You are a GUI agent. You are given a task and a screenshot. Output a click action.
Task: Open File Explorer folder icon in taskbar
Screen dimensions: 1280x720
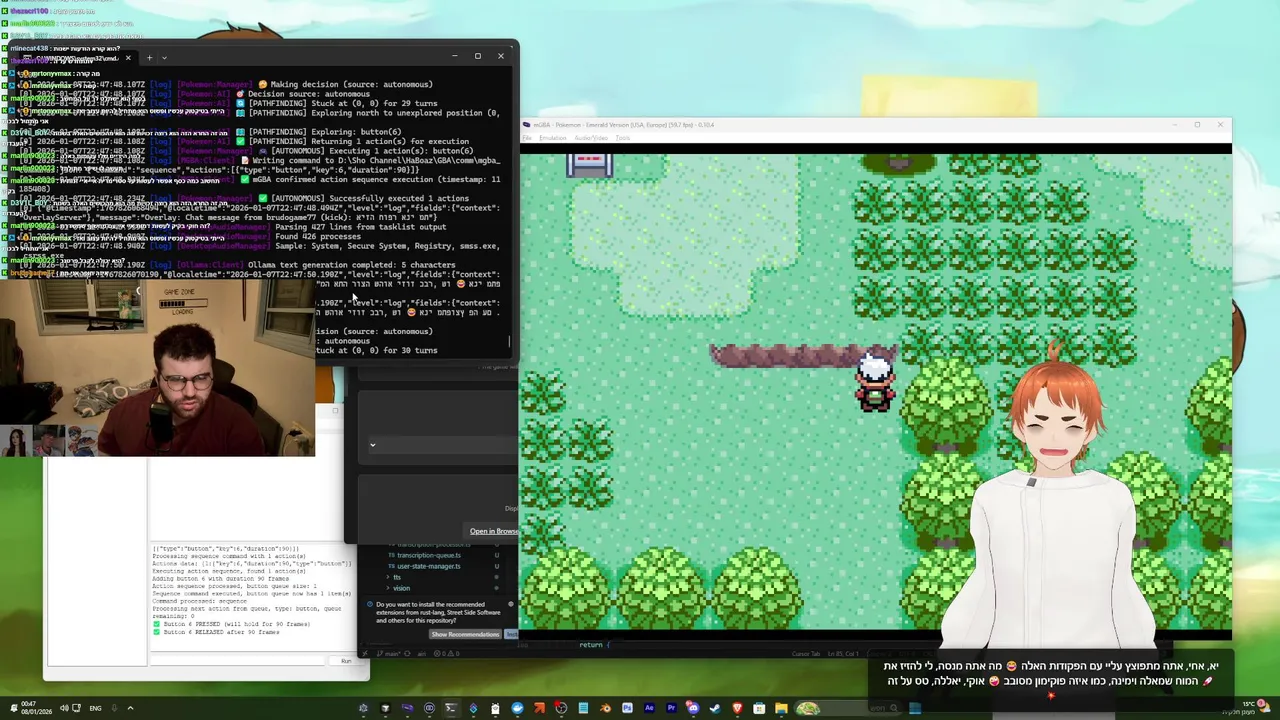(781, 708)
